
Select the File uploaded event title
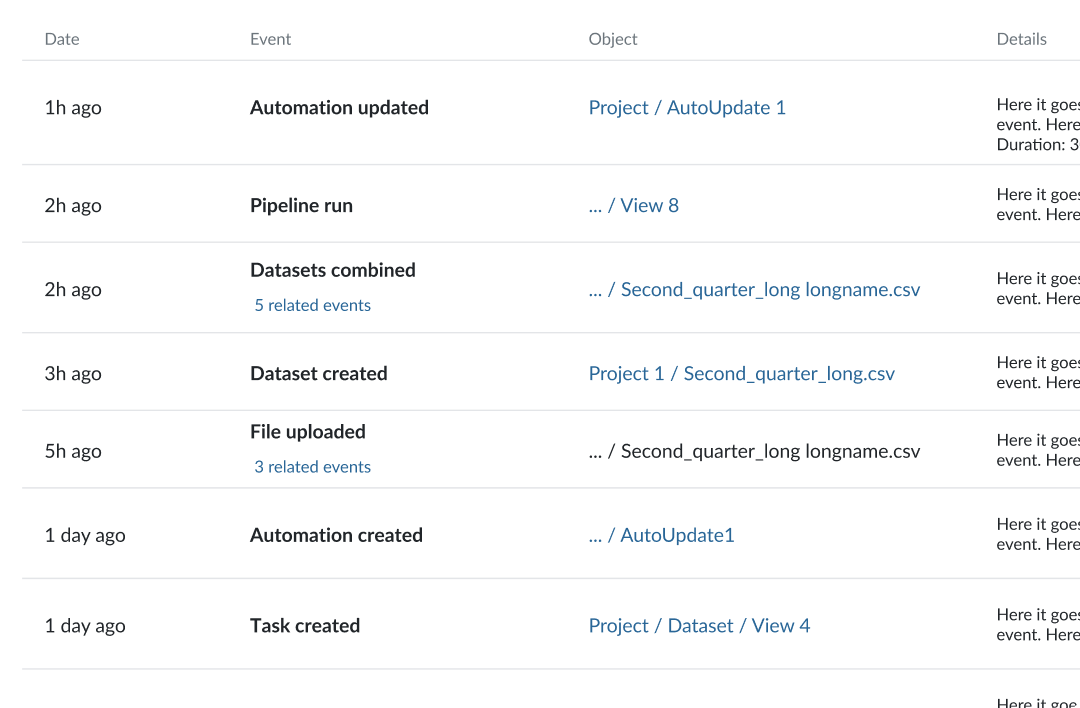pyautogui.click(x=307, y=432)
